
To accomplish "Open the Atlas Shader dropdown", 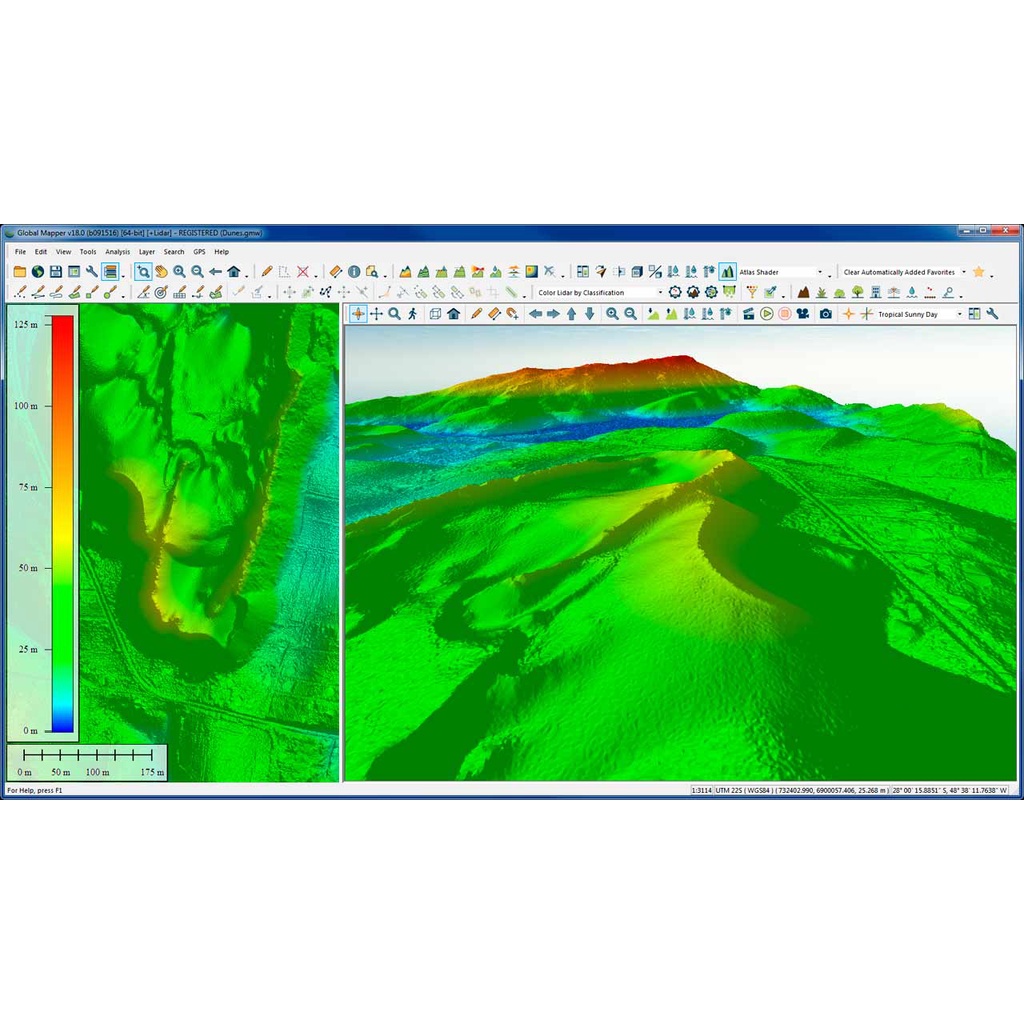I will (x=820, y=272).
